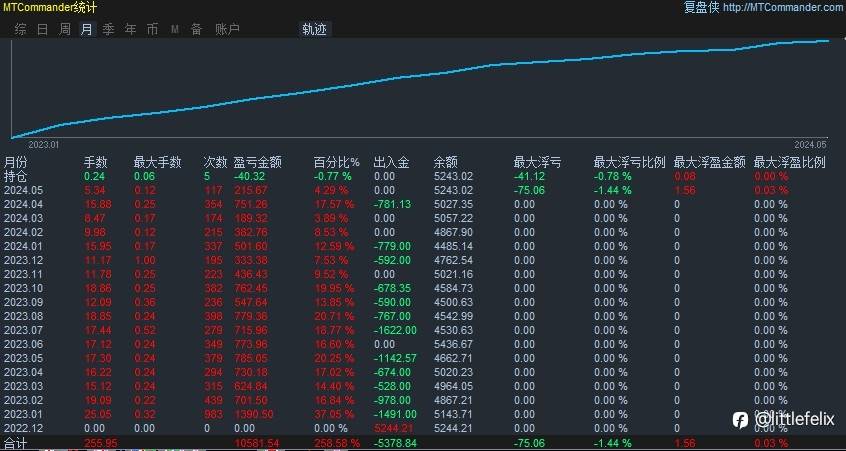846x451 pixels.
Task: Select the 2024.05 month row
Action: click(x=423, y=190)
